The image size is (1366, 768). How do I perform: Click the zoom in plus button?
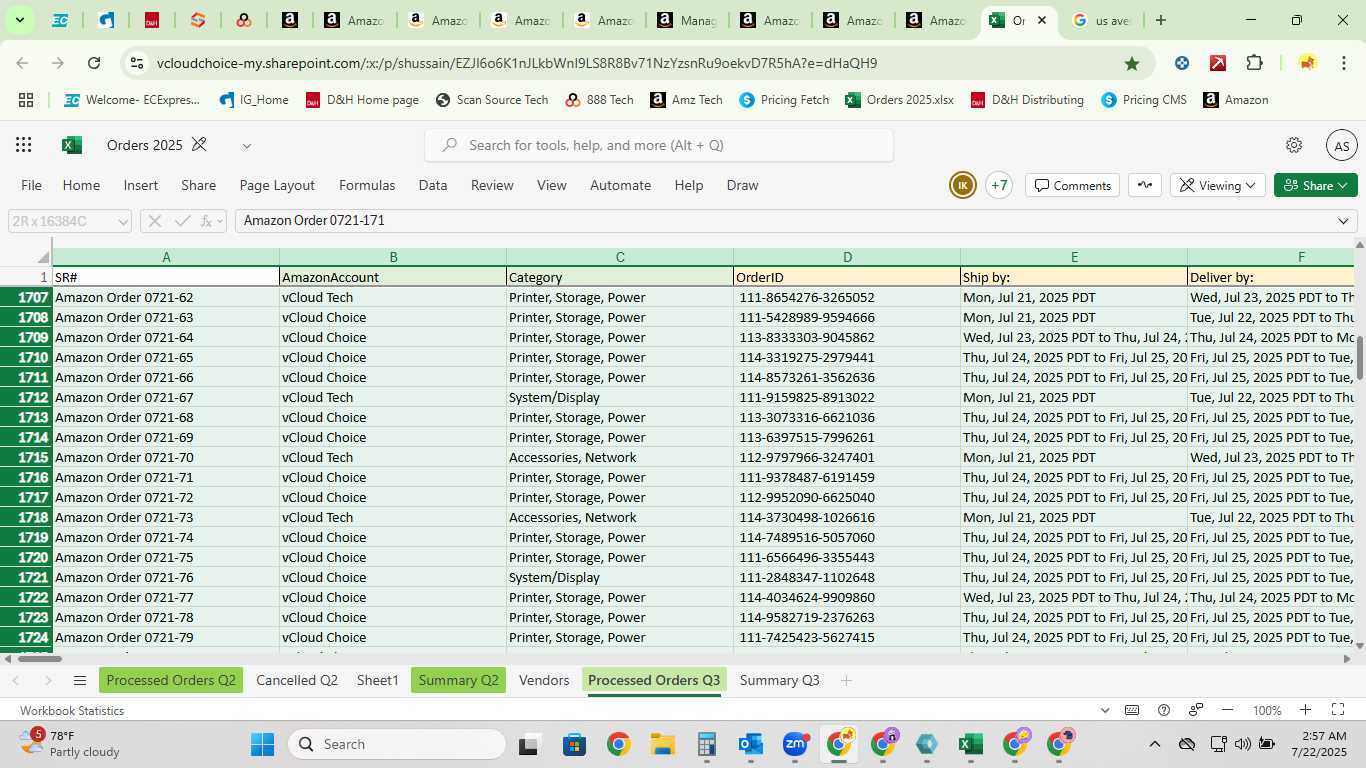point(1305,710)
